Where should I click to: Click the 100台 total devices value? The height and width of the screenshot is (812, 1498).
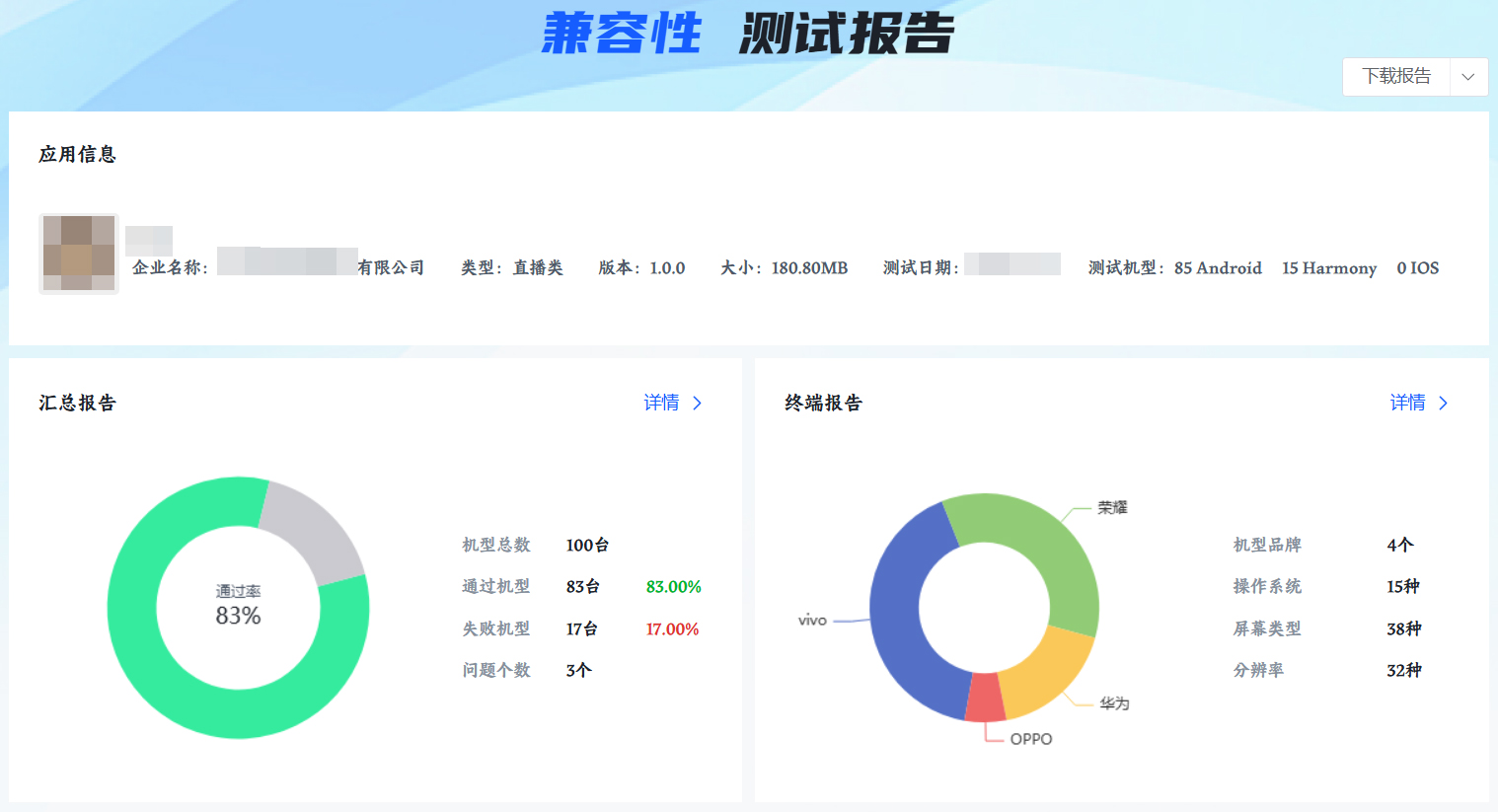(x=587, y=546)
